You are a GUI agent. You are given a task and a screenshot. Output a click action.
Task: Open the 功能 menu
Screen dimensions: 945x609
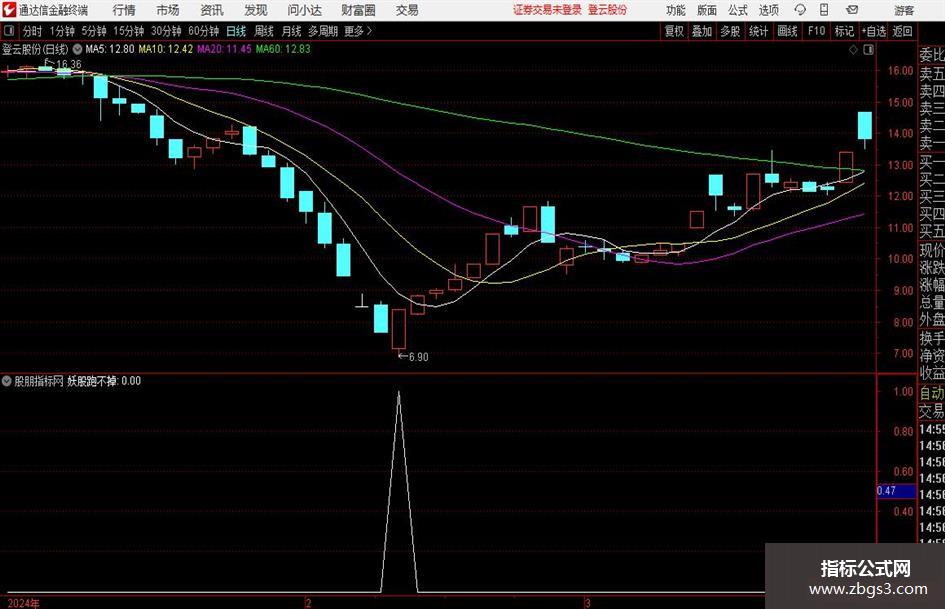(x=676, y=10)
